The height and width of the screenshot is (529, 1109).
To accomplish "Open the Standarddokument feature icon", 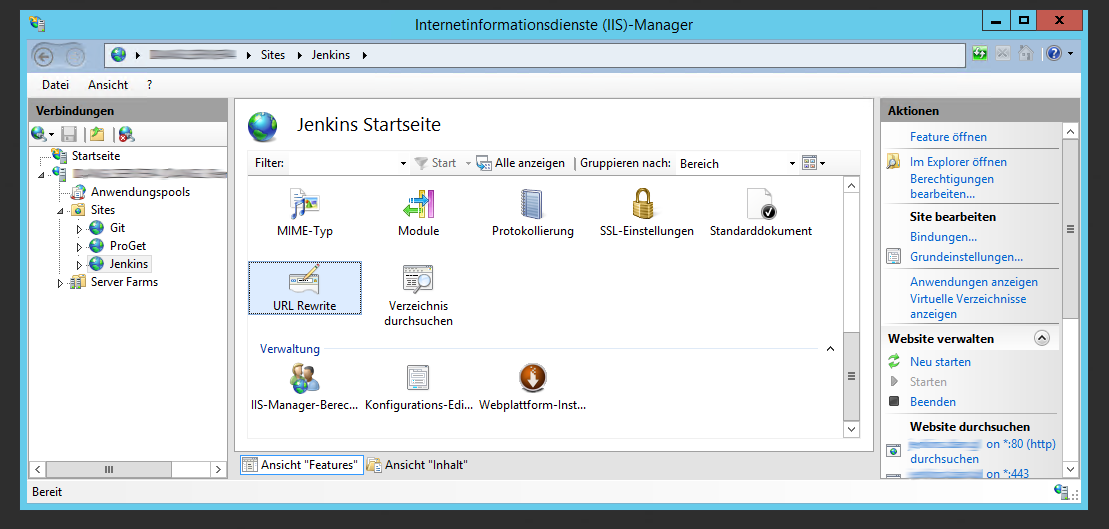I will (x=761, y=204).
